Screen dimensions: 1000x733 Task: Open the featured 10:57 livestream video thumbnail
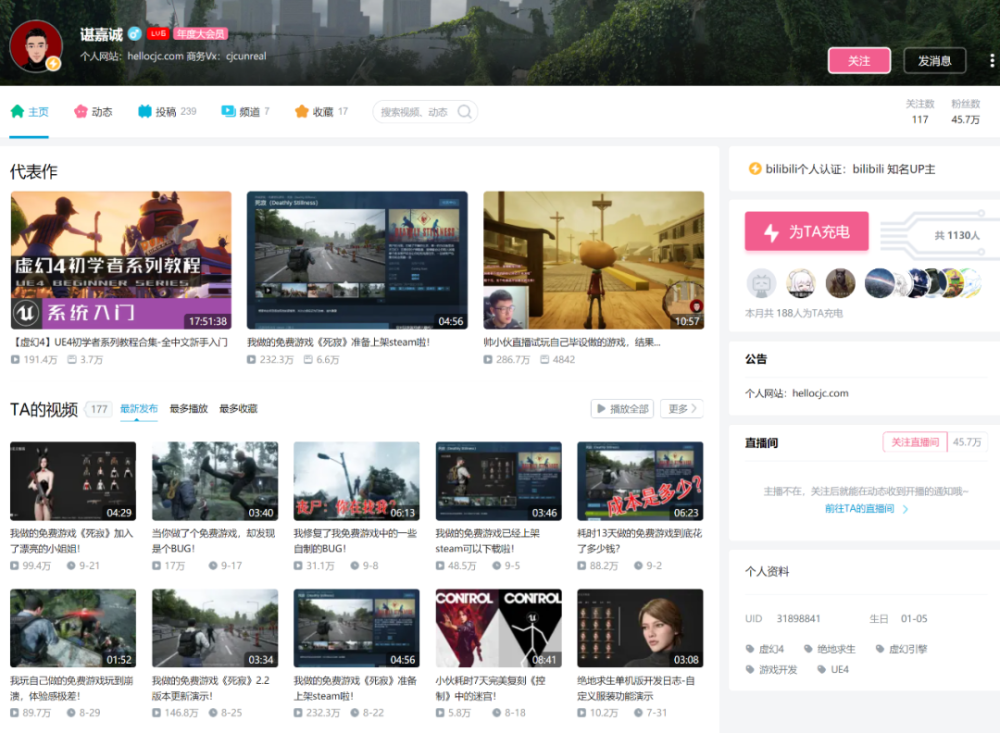tap(594, 260)
